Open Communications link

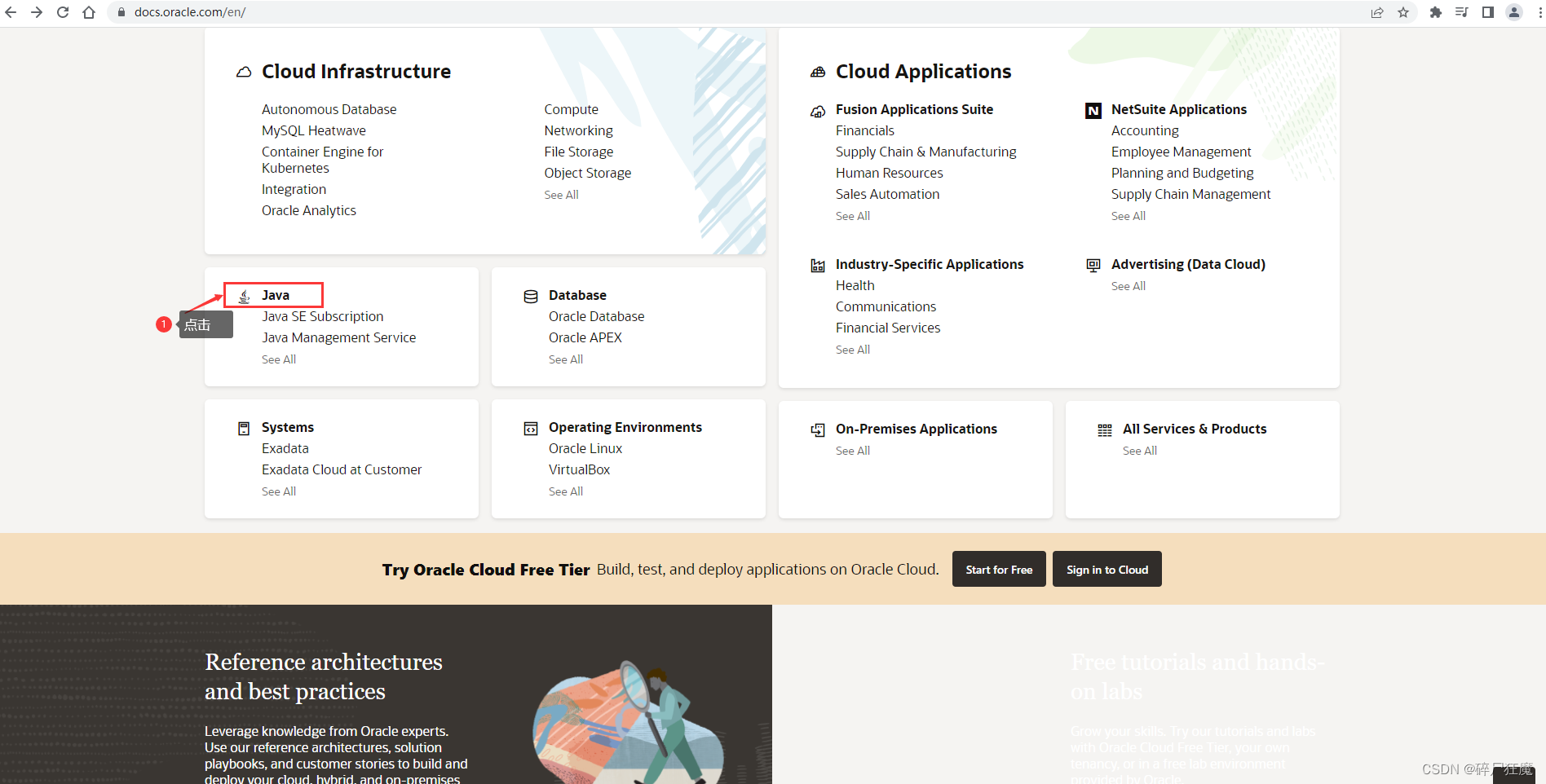tap(886, 306)
